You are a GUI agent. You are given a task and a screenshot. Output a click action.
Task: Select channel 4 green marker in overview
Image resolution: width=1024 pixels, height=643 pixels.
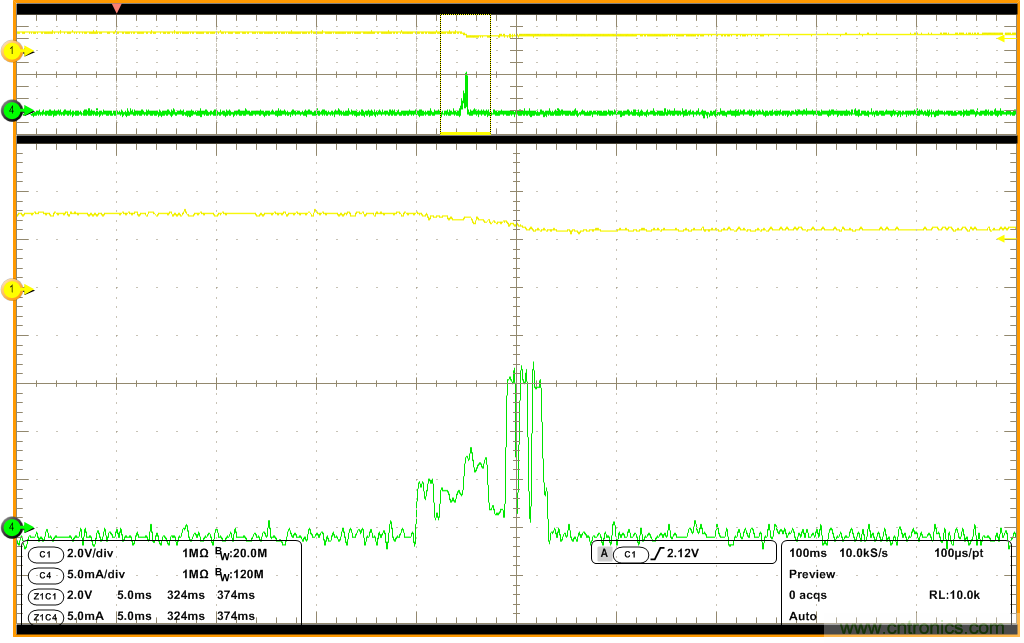pyautogui.click(x=12, y=110)
